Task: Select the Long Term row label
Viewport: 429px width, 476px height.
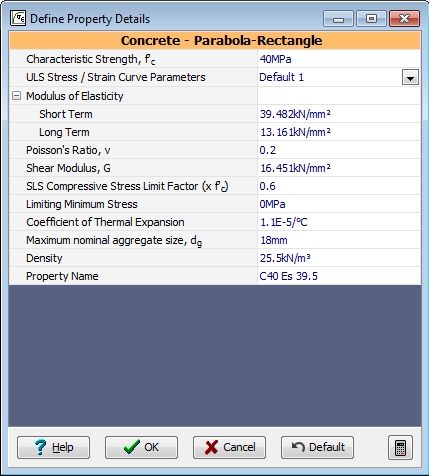Action: coord(64,132)
